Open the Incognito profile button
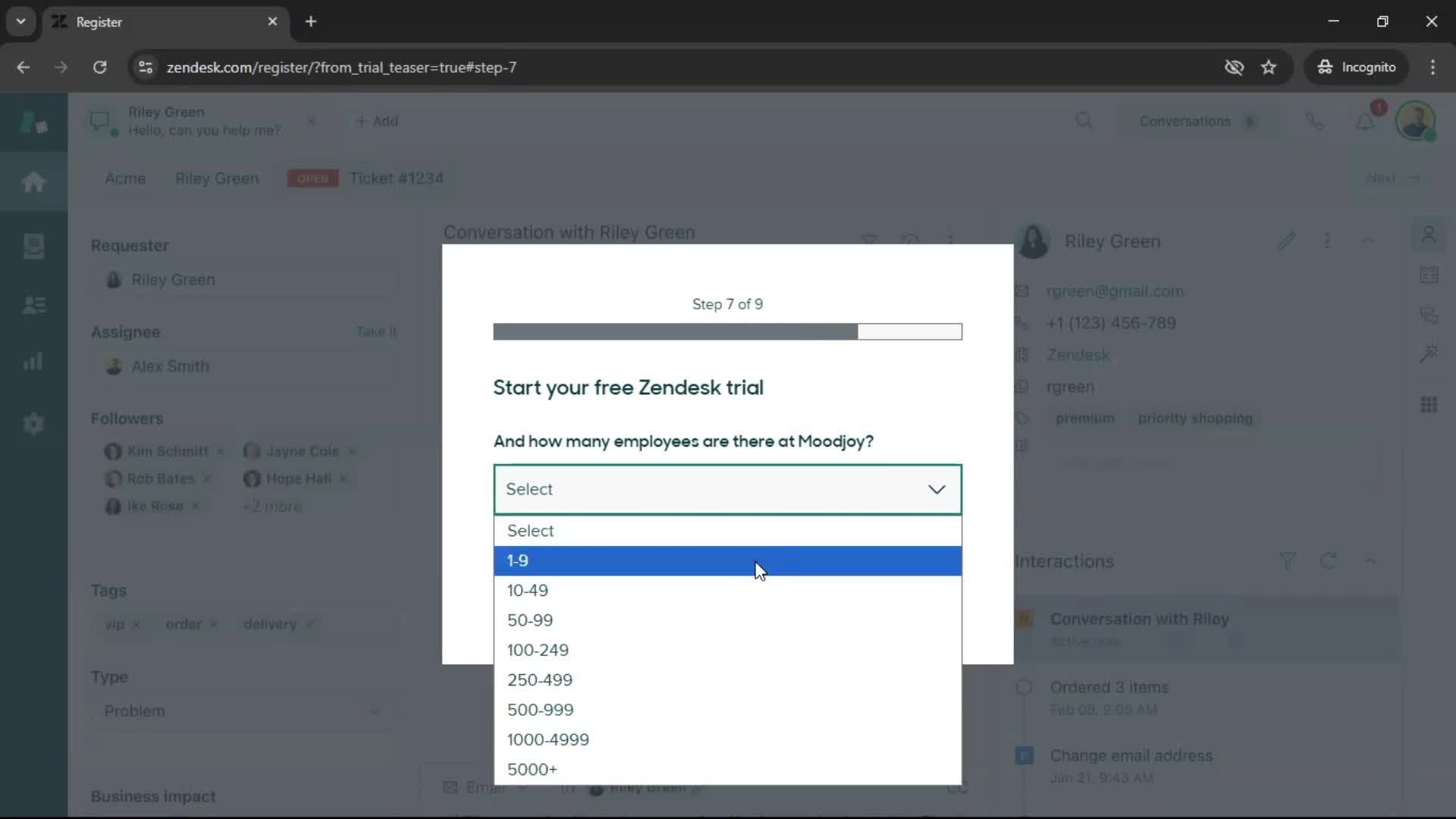The width and height of the screenshot is (1456, 819). pos(1357,67)
